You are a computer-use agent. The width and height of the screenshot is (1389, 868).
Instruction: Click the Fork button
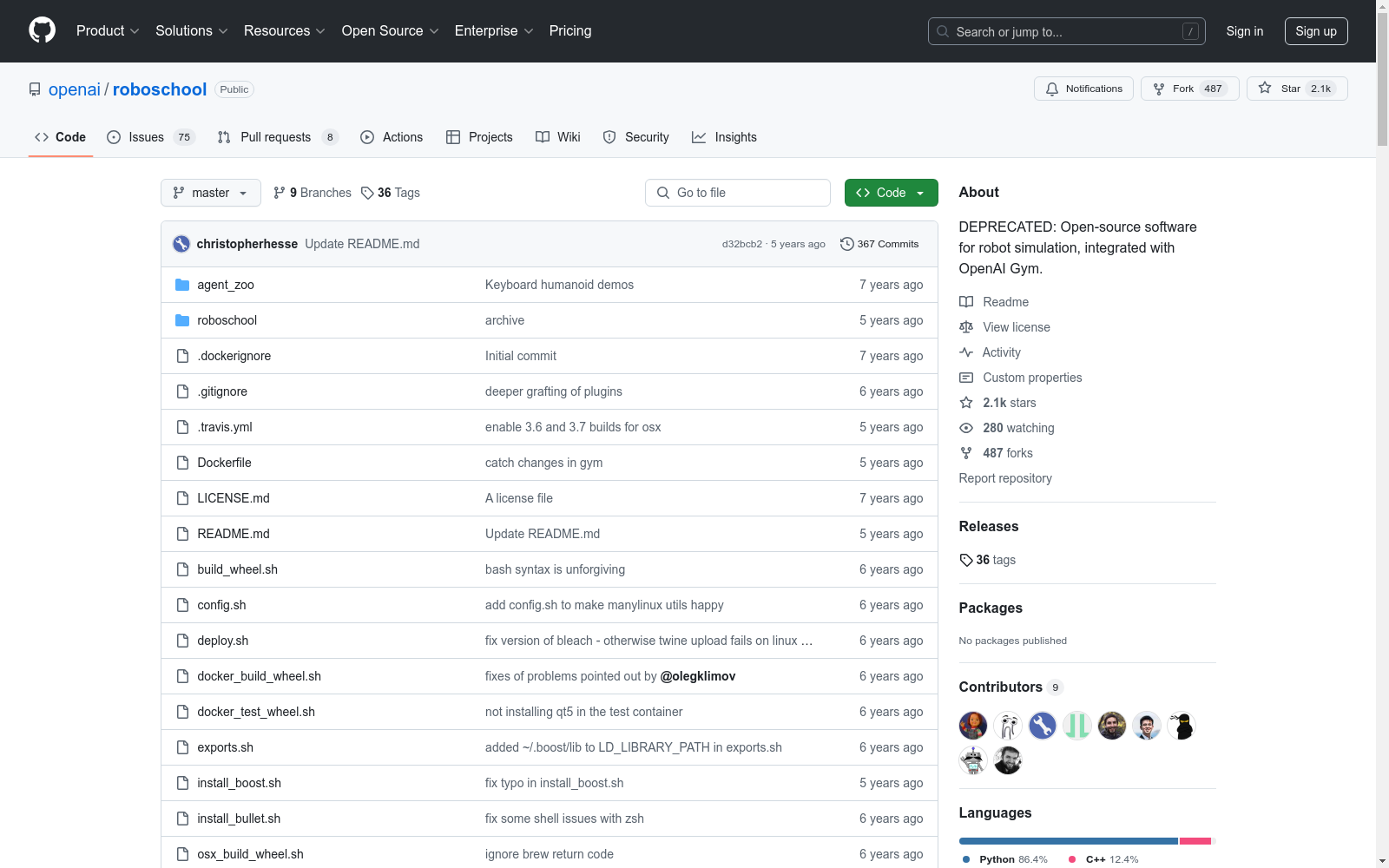click(1189, 89)
